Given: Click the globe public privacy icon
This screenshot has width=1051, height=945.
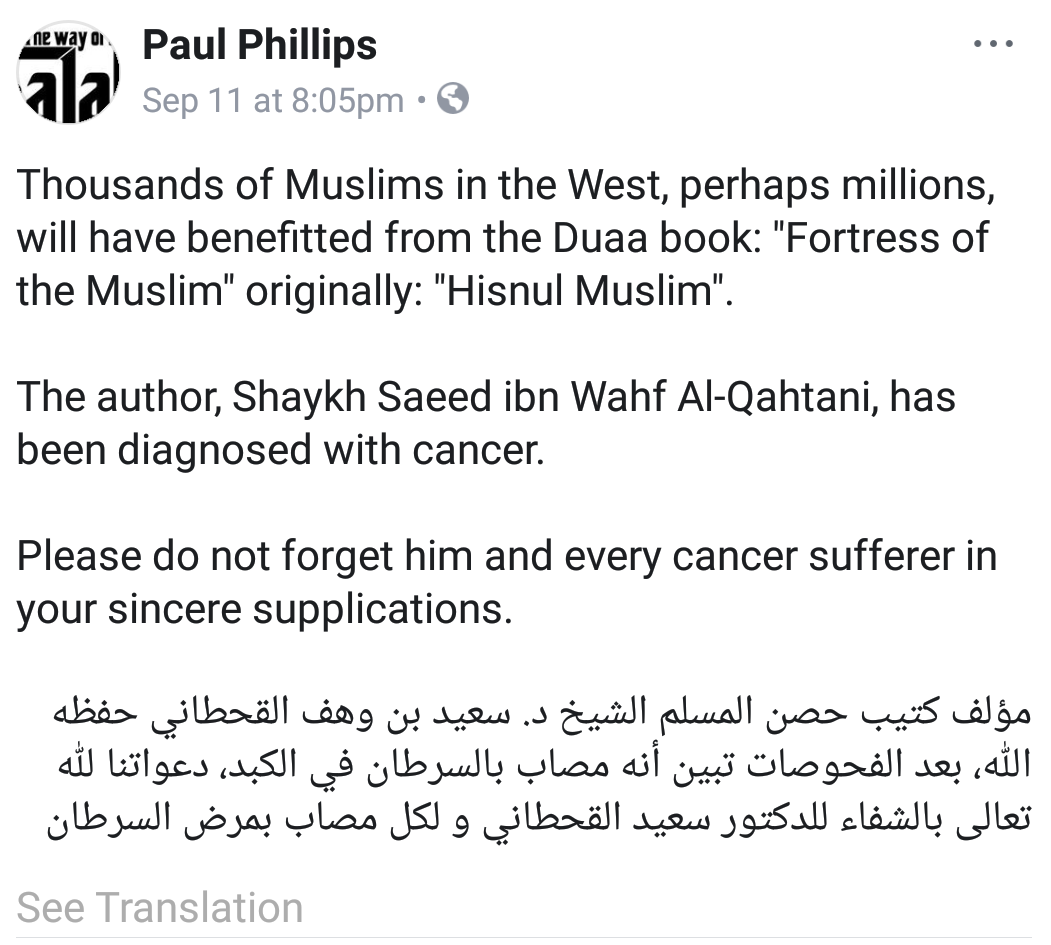Looking at the screenshot, I should [x=452, y=99].
